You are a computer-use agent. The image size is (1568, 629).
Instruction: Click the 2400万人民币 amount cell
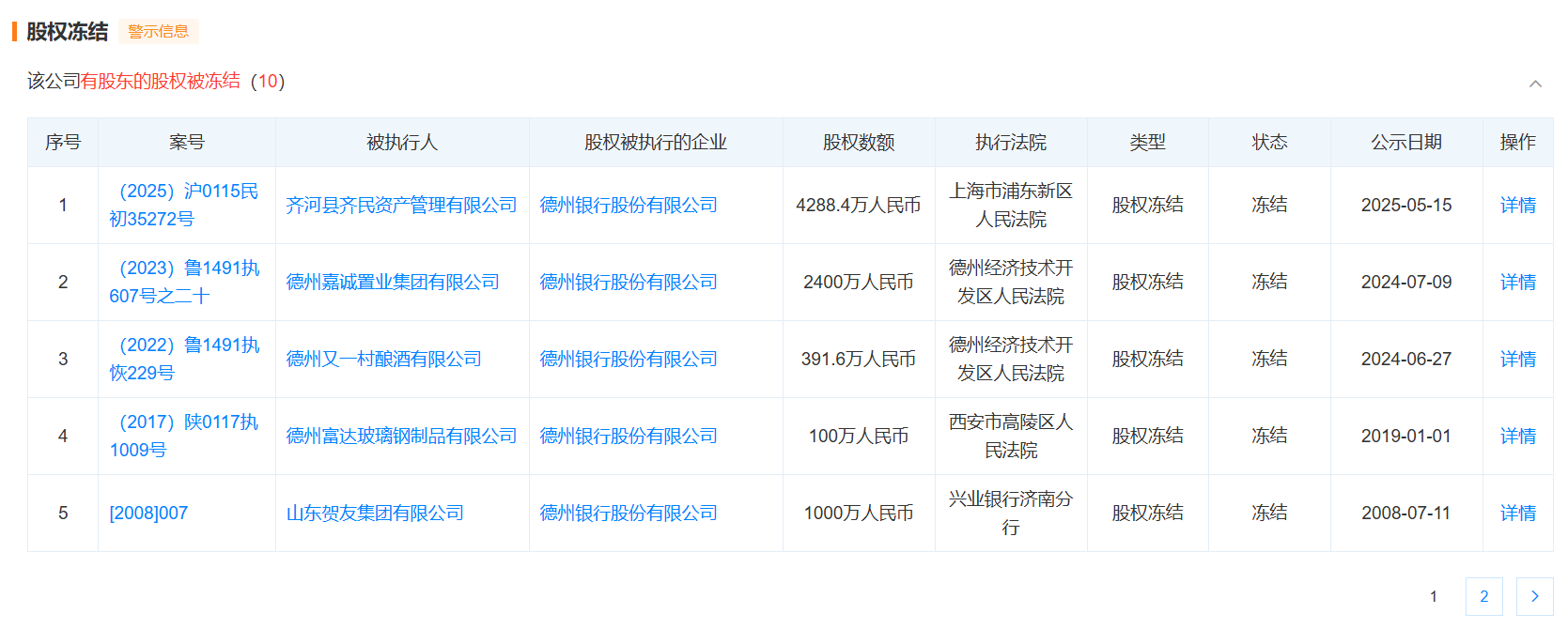pyautogui.click(x=859, y=282)
